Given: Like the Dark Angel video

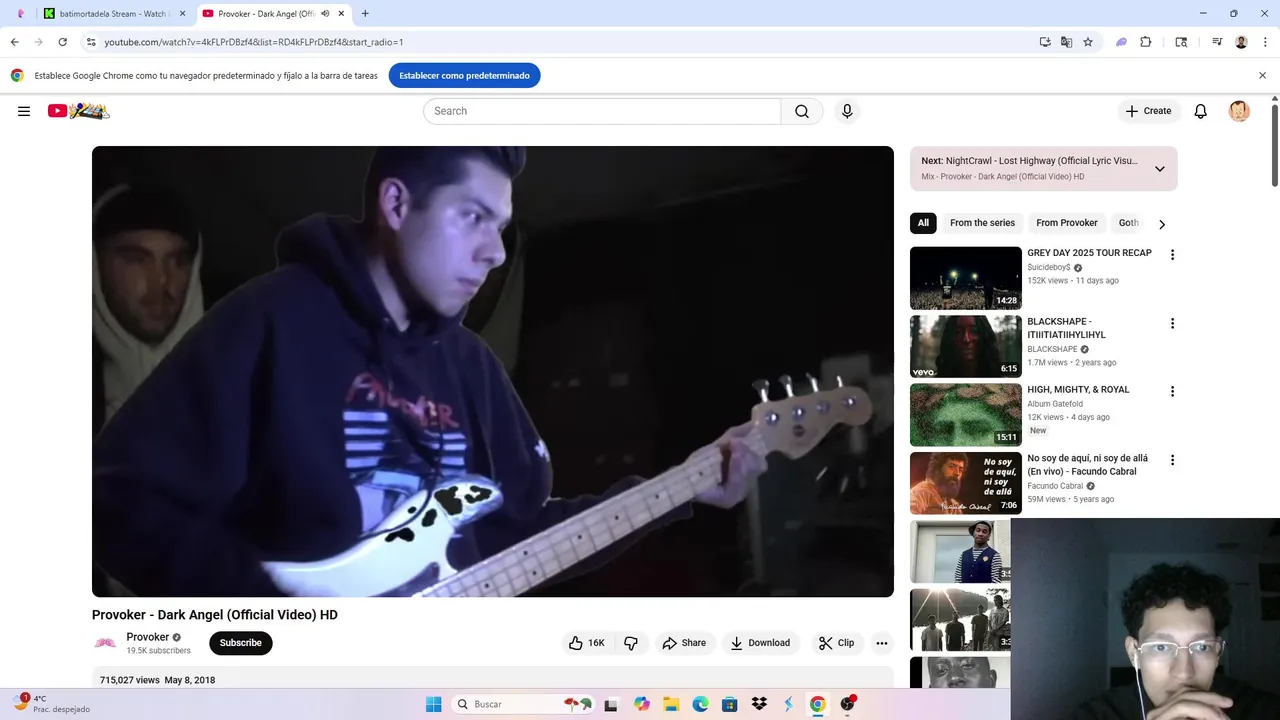Looking at the screenshot, I should (587, 643).
